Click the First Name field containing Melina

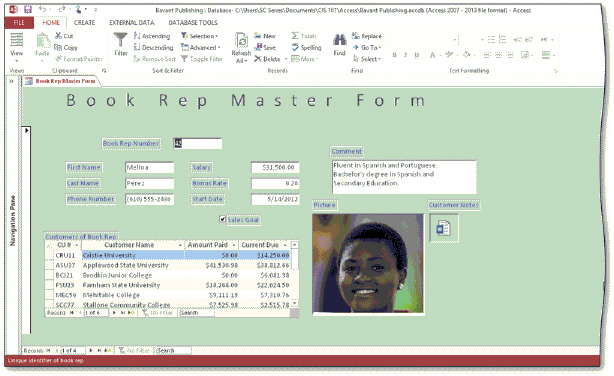pyautogui.click(x=150, y=168)
